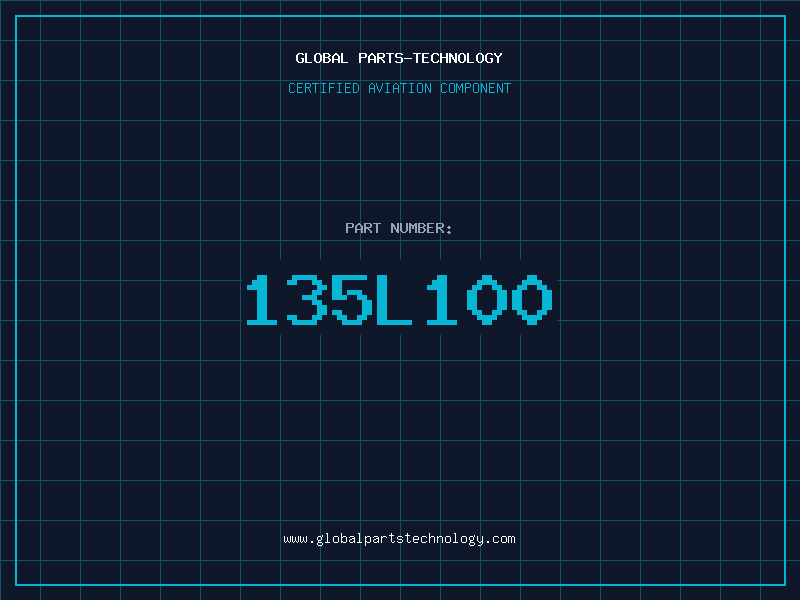Select the part number 135L100
800x600 pixels.
[399, 299]
